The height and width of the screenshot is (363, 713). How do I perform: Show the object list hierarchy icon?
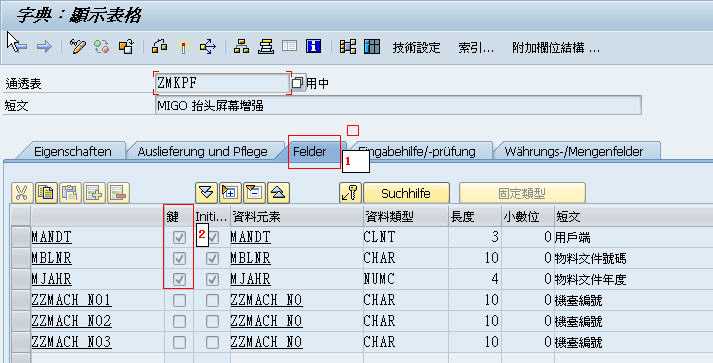[x=241, y=46]
